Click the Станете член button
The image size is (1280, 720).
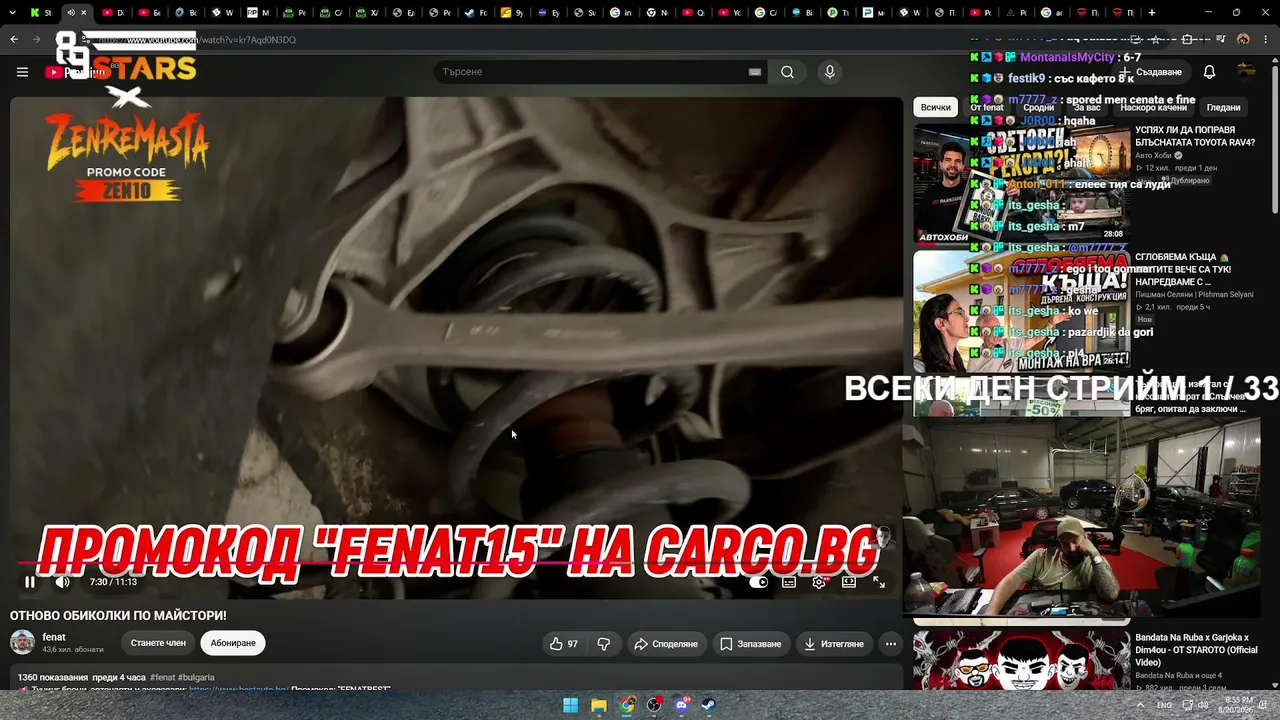pyautogui.click(x=158, y=643)
